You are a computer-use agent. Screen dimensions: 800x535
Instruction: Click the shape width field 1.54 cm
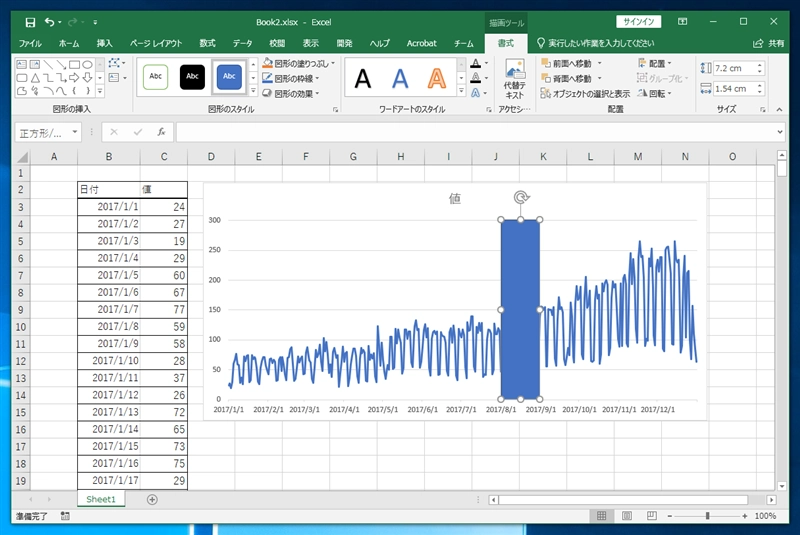point(733,89)
